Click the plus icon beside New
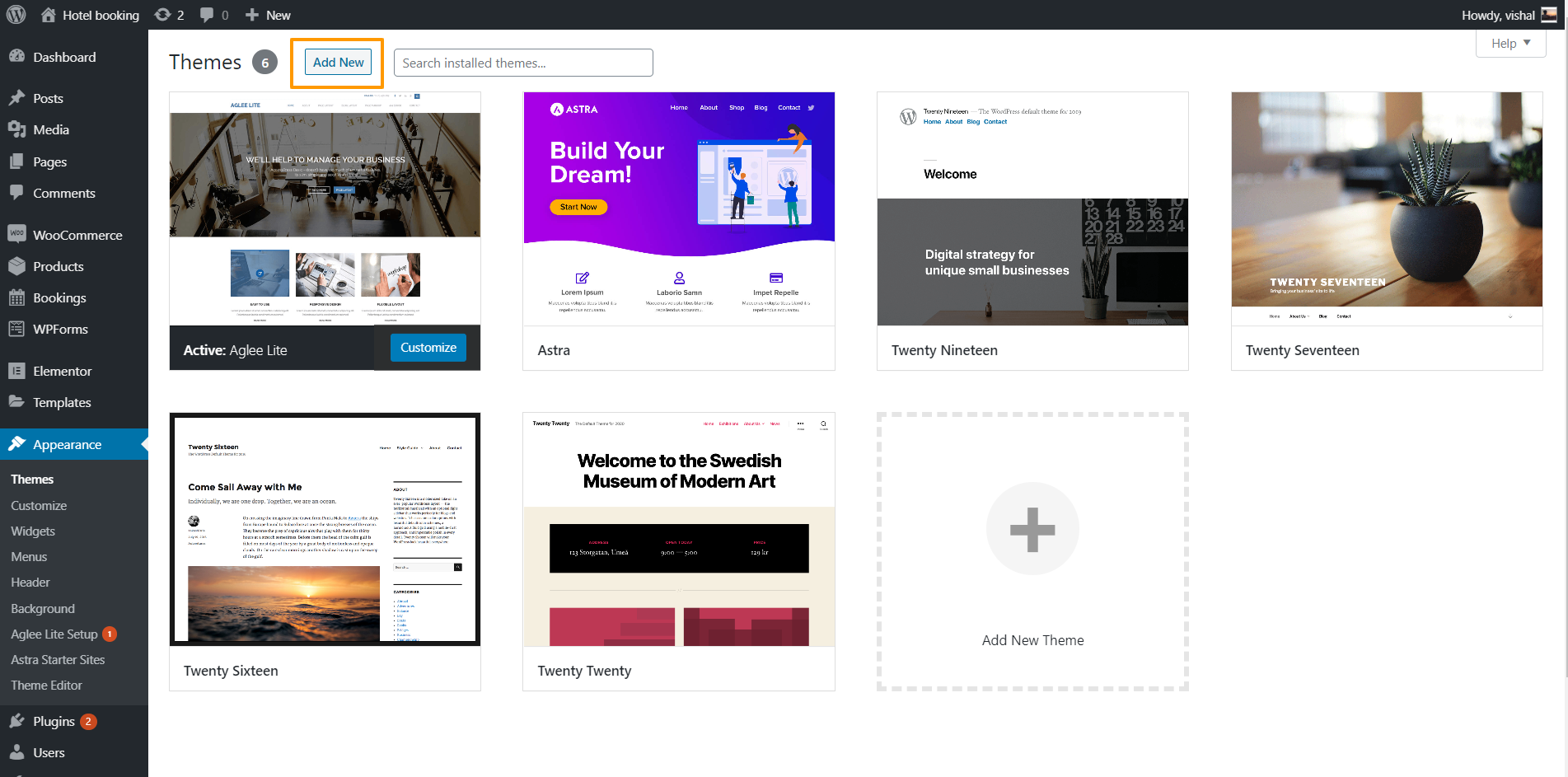The width and height of the screenshot is (1568, 777). pos(252,15)
